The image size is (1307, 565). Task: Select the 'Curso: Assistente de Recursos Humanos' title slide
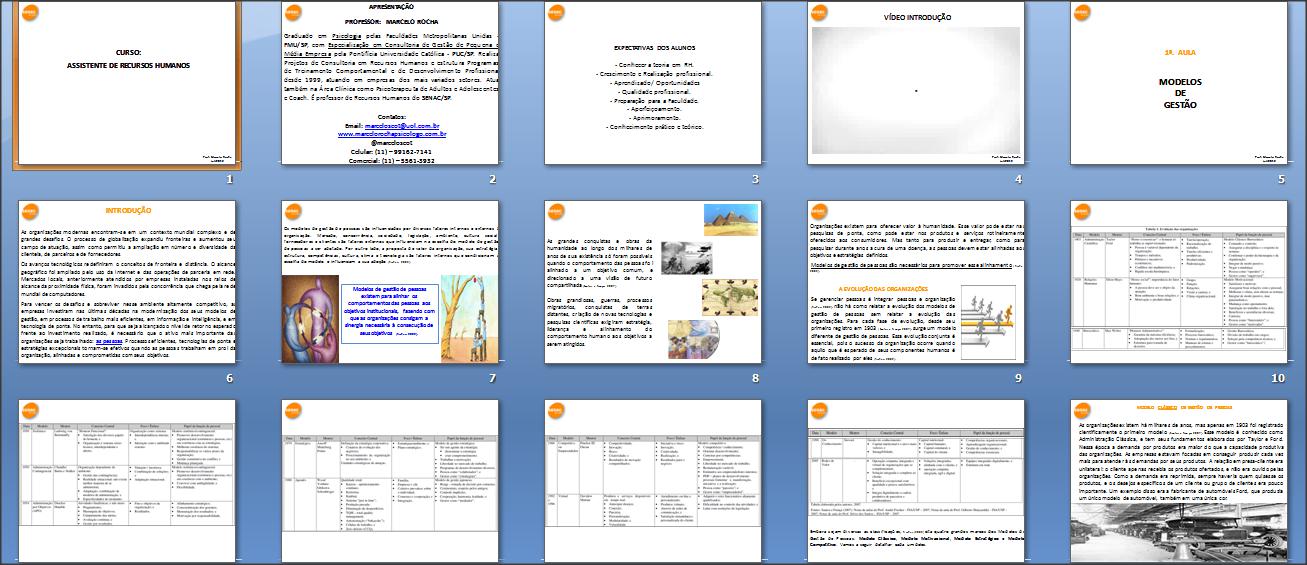click(x=127, y=82)
